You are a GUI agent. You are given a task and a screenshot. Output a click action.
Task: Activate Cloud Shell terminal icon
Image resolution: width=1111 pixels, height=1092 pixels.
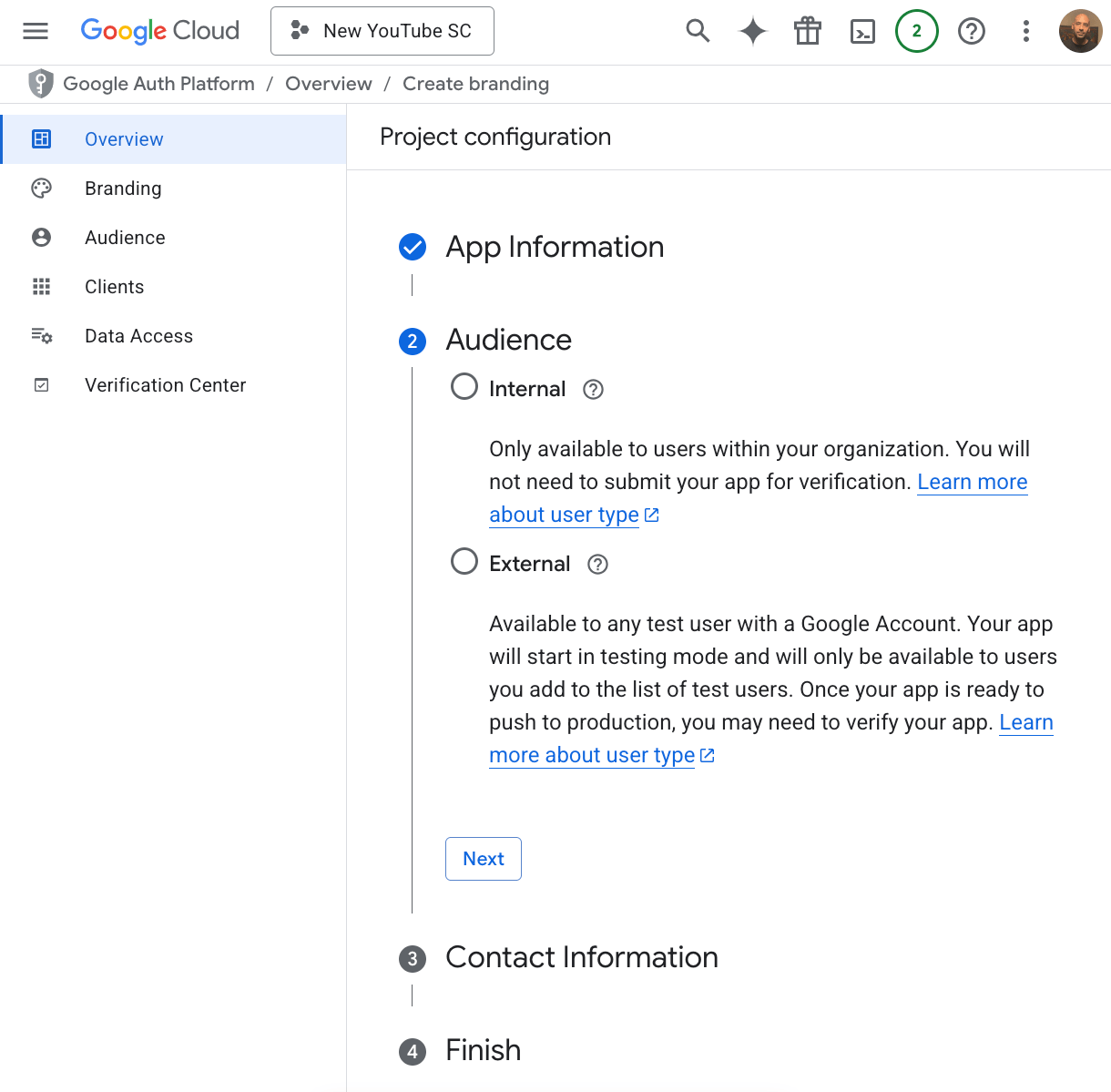coord(861,32)
